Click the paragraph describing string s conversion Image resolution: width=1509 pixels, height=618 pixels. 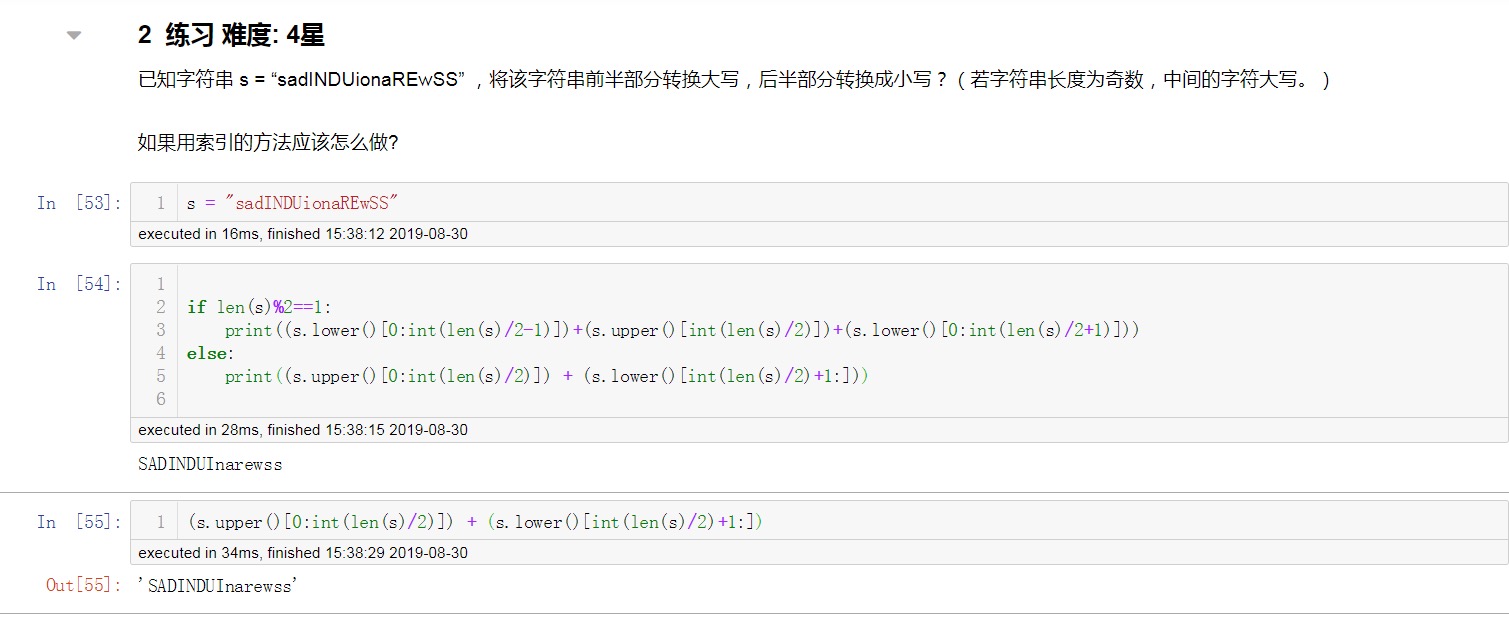tap(734, 80)
